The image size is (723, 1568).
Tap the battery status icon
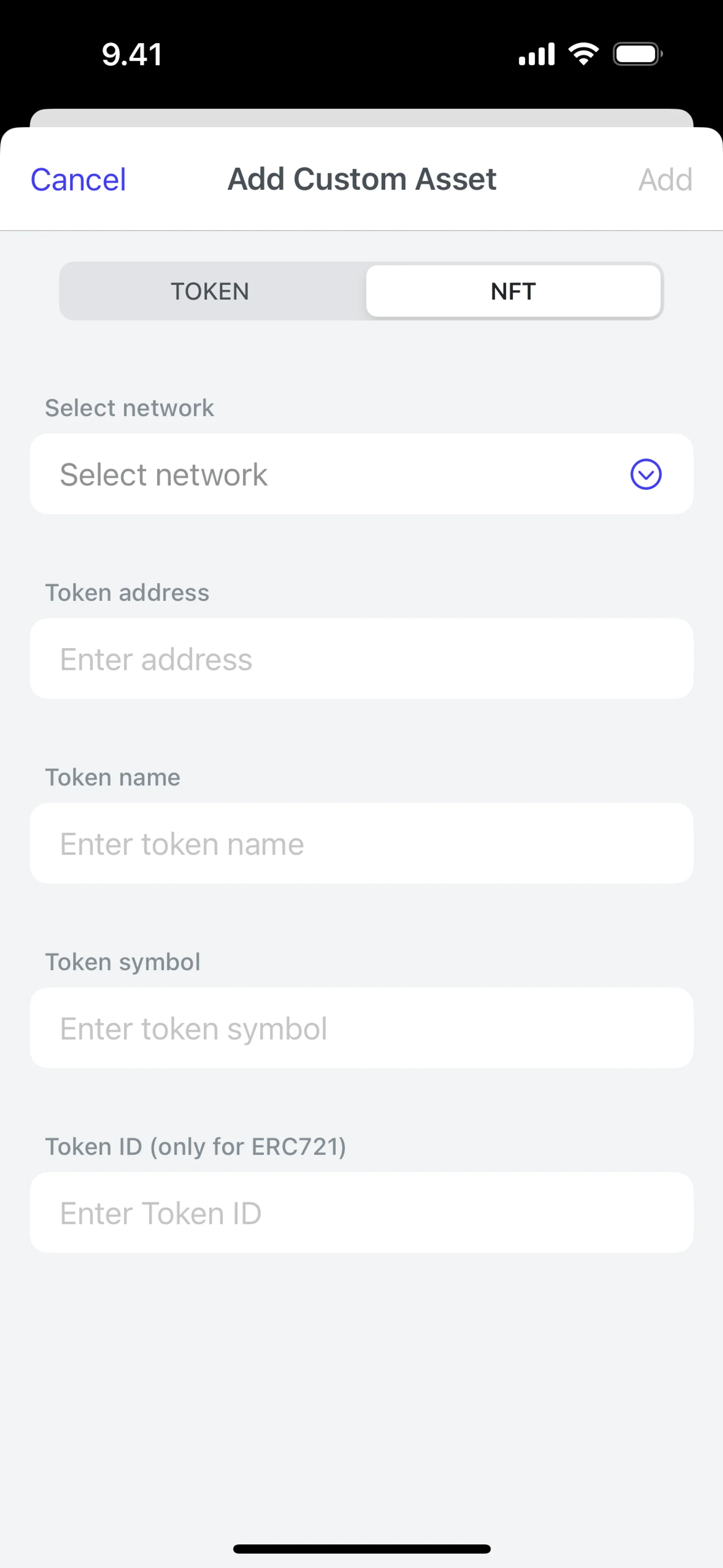(x=637, y=54)
